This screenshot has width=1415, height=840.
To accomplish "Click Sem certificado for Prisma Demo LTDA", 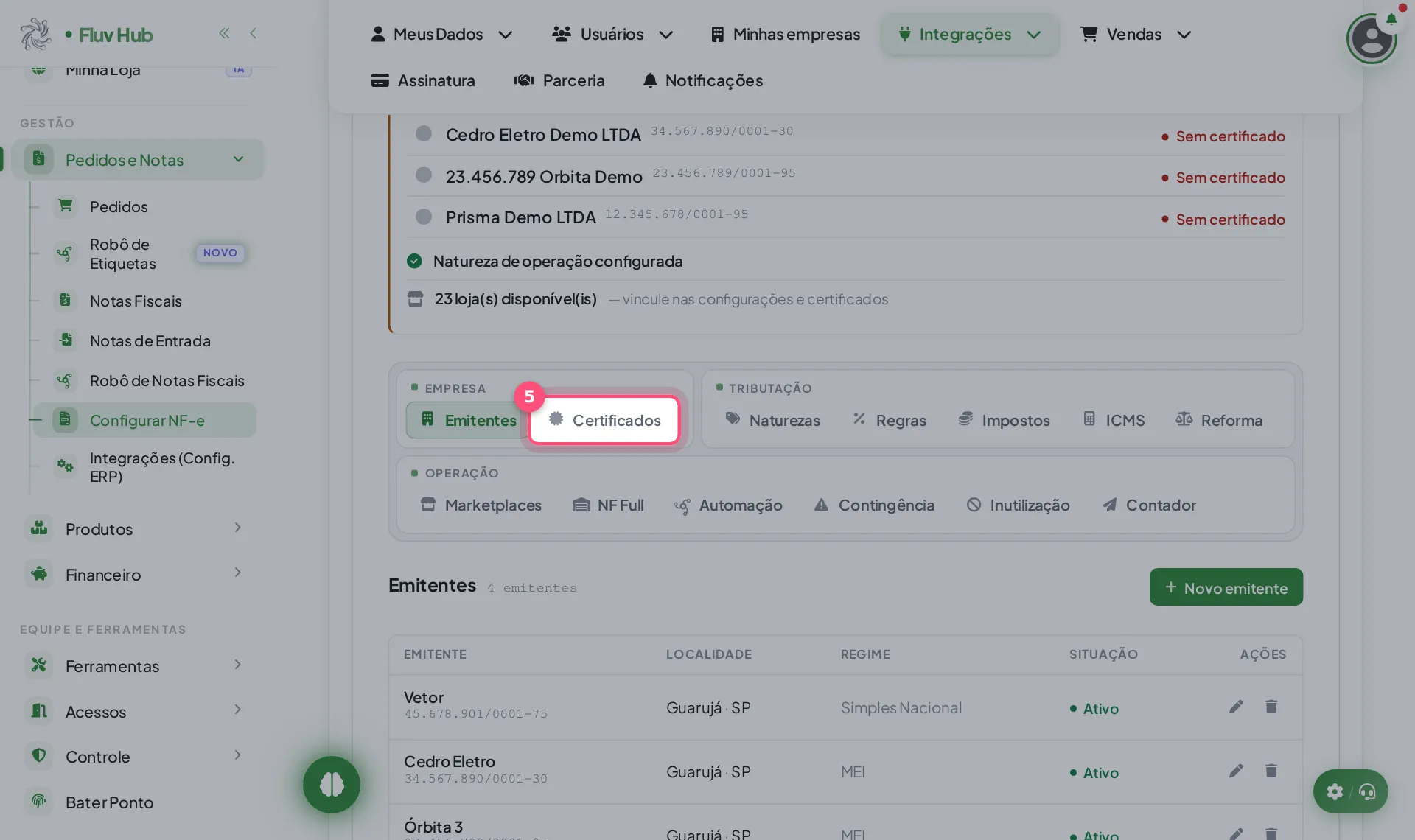I will 1223,219.
